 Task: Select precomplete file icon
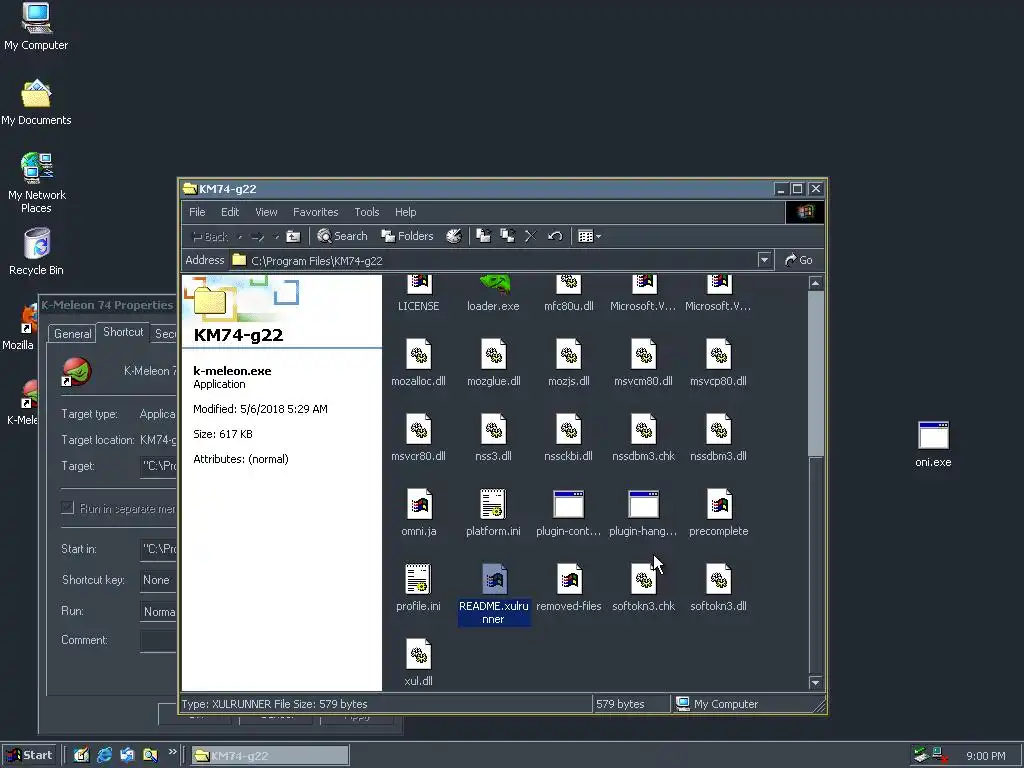[x=718, y=505]
